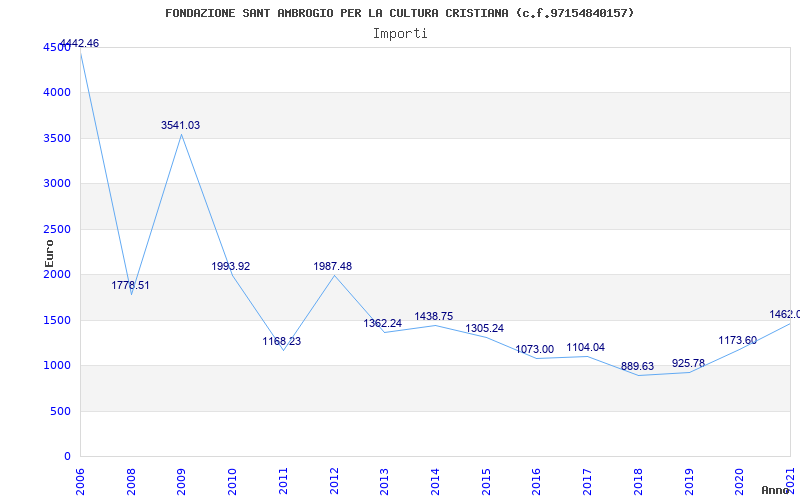Select the 1173.60 value for 2020
This screenshot has width=800, height=500.
click(738, 340)
